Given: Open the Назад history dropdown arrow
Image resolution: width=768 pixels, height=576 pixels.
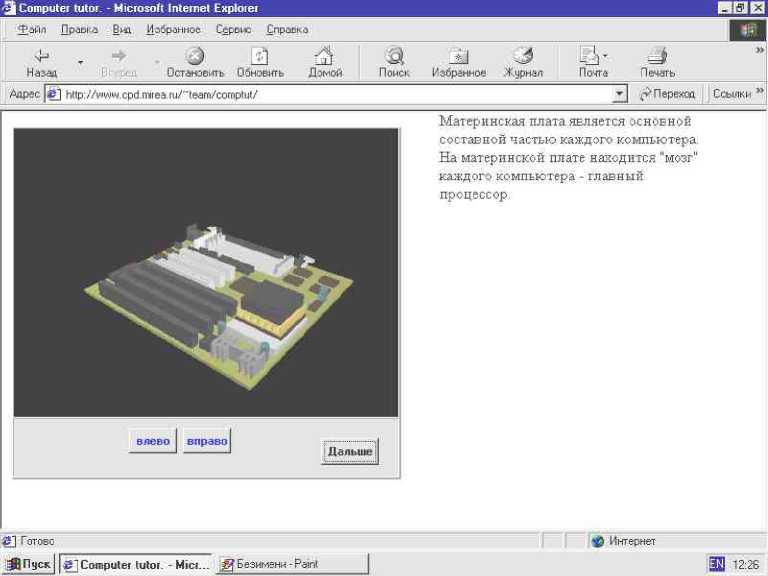Looking at the screenshot, I should click(x=80, y=63).
